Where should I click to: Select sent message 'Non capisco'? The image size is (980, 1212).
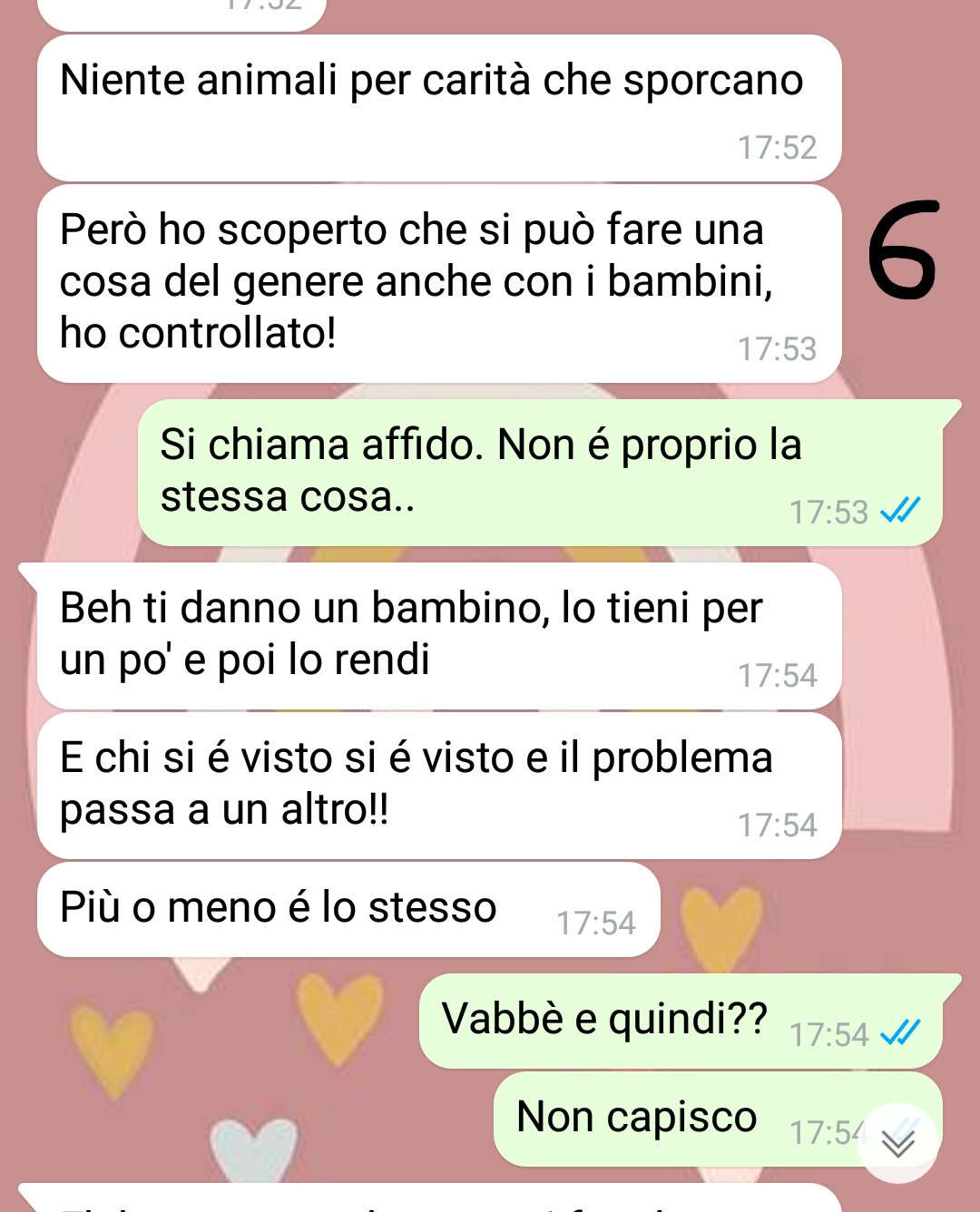(718, 1119)
